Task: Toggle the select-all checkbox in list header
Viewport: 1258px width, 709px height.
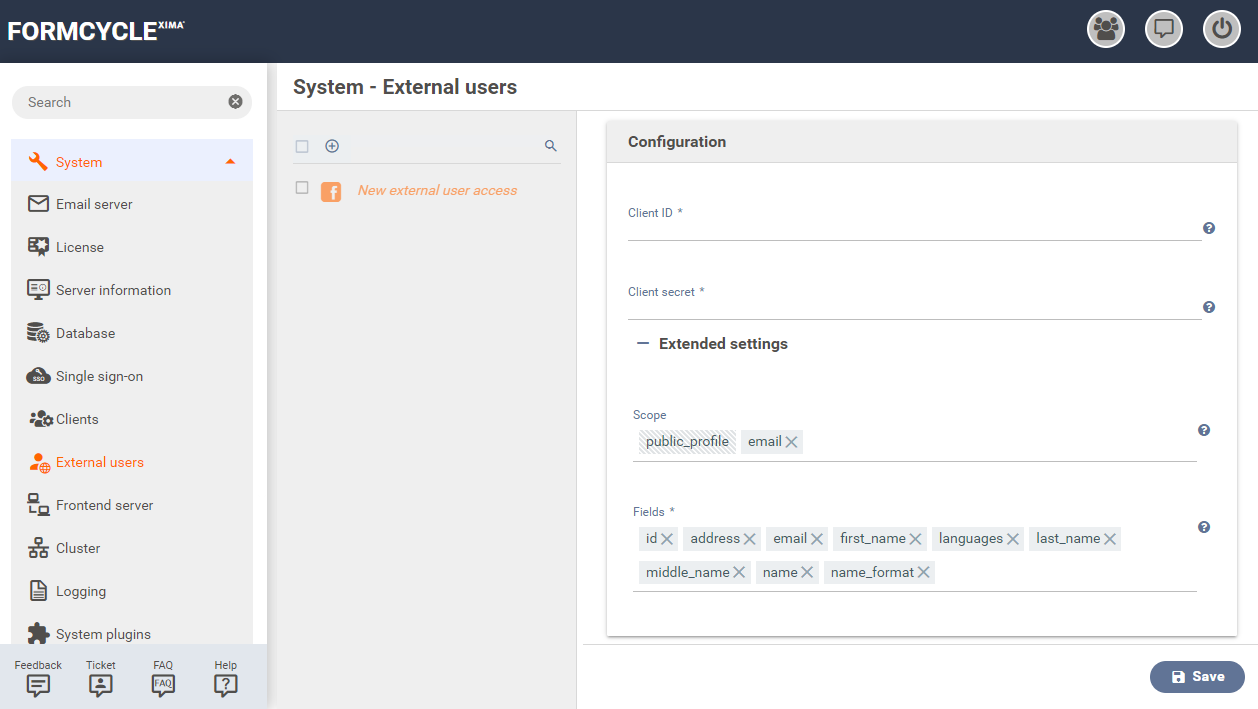Action: (302, 147)
